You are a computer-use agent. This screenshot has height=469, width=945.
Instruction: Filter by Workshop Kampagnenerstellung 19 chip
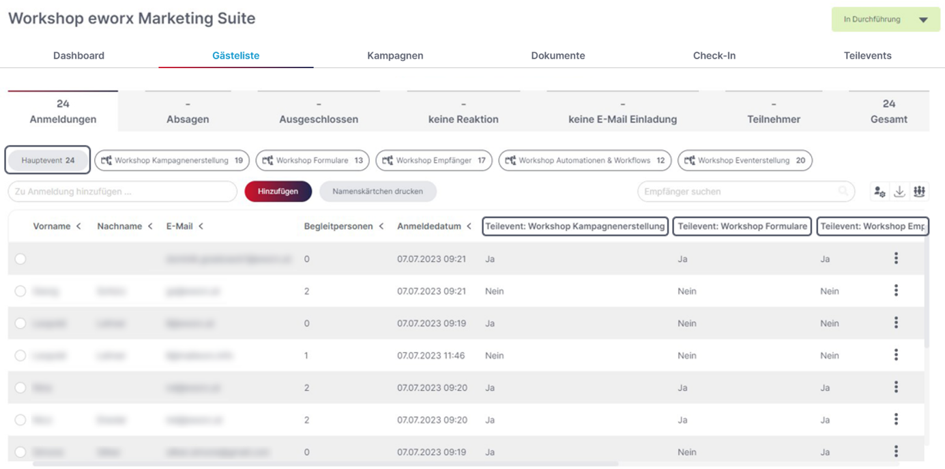172,160
